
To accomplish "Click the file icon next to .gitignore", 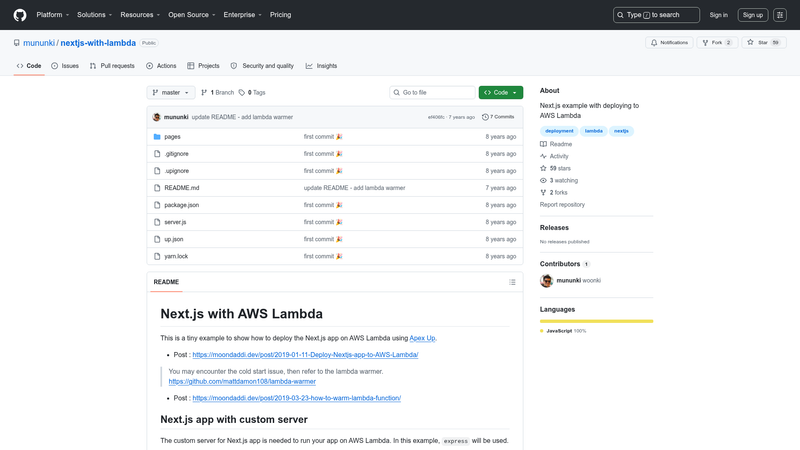I will coord(157,154).
